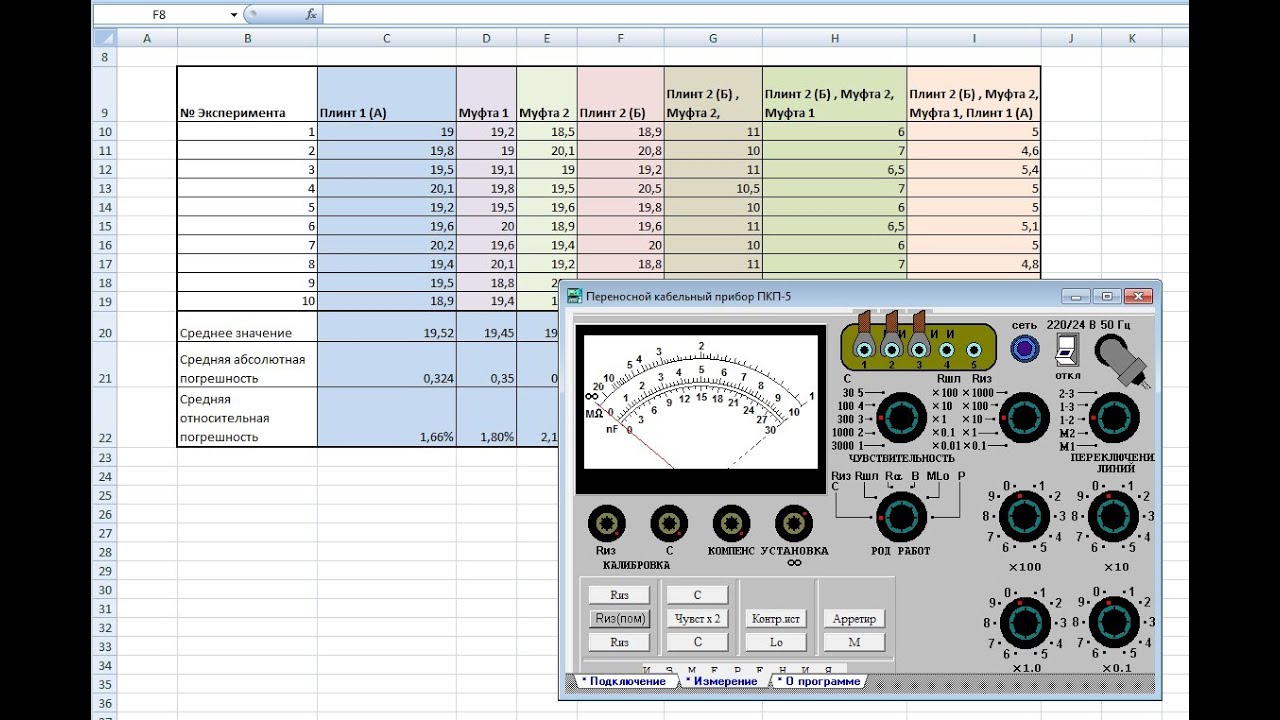The image size is (1280, 720).
Task: Open the Insert Function fx button
Action: coord(311,14)
